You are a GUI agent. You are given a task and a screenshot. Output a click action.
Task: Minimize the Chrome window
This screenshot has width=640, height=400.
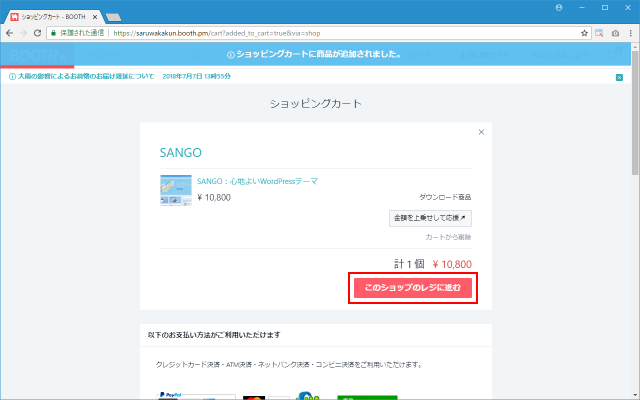pos(582,7)
